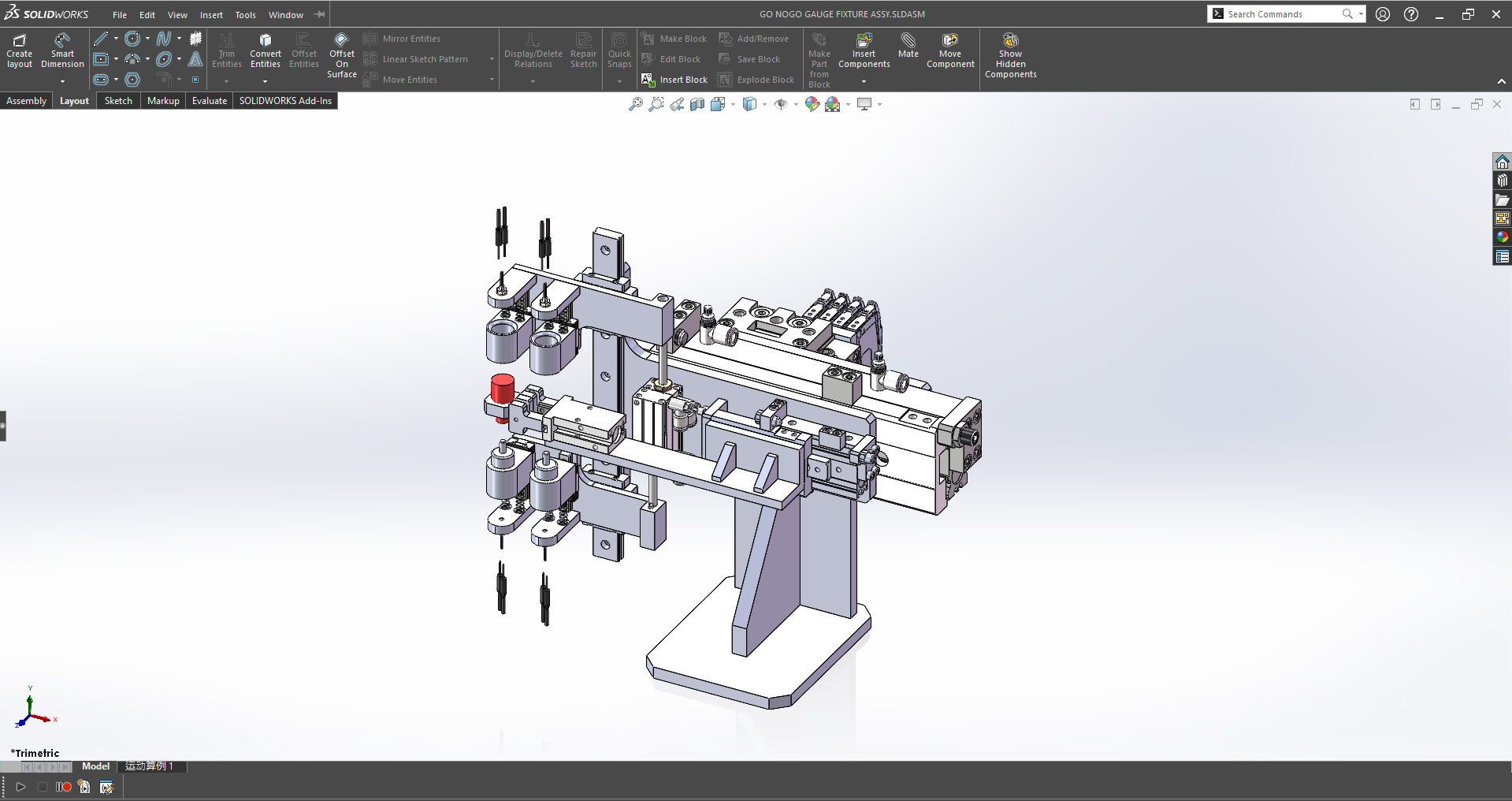Pin the menu bar with the pushpin

click(x=319, y=14)
